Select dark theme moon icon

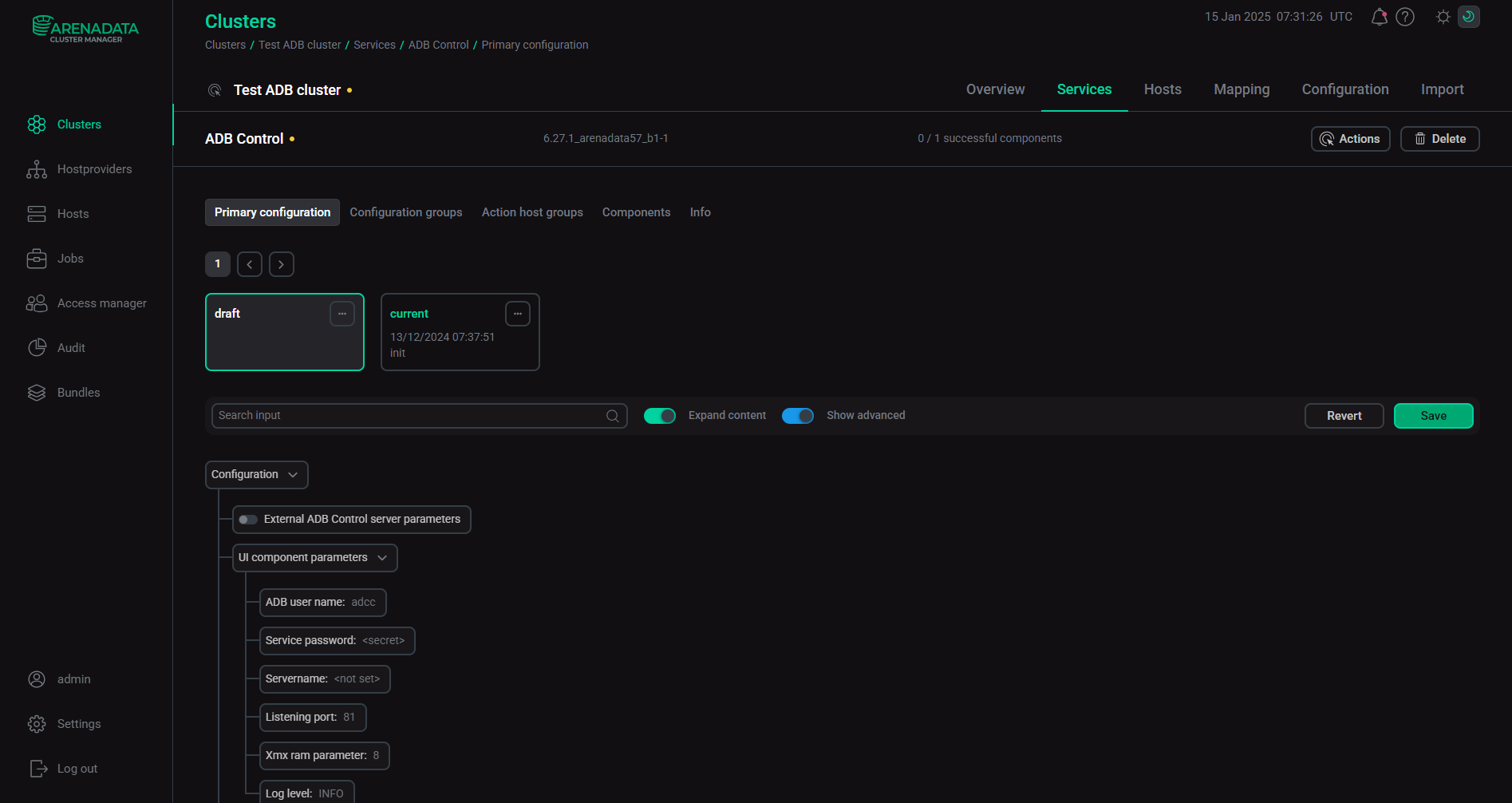tap(1468, 17)
